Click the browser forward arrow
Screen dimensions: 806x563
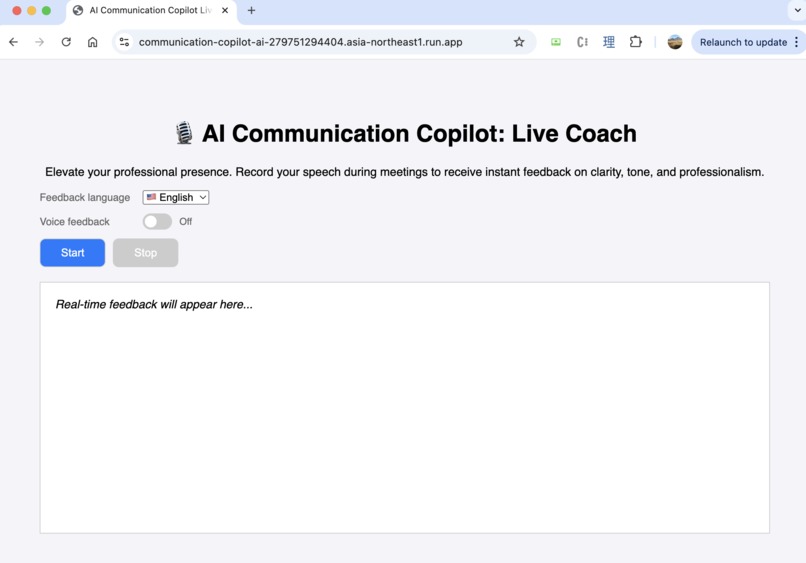40,42
